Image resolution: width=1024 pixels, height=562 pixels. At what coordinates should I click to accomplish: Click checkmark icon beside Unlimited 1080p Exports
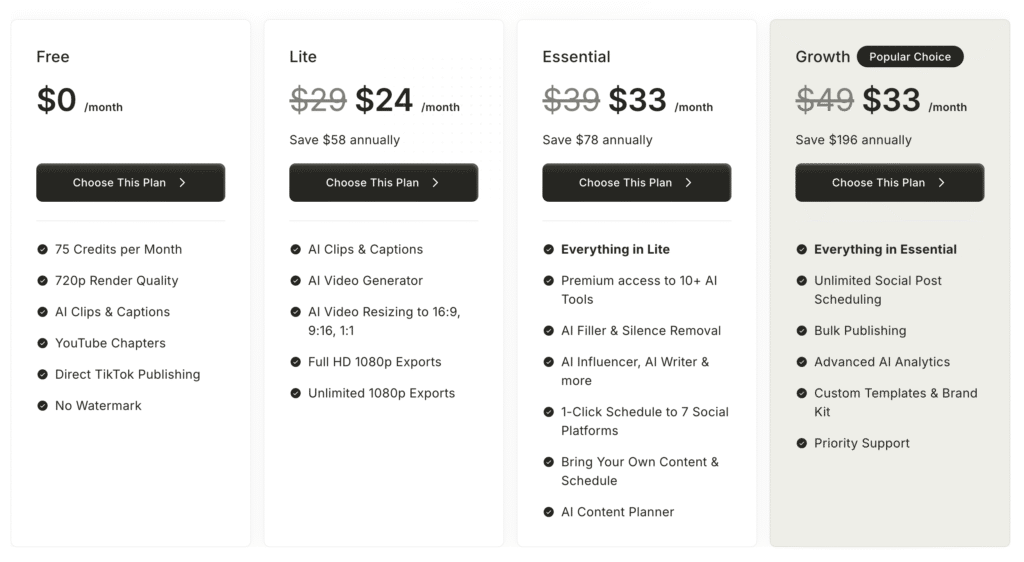click(x=295, y=393)
